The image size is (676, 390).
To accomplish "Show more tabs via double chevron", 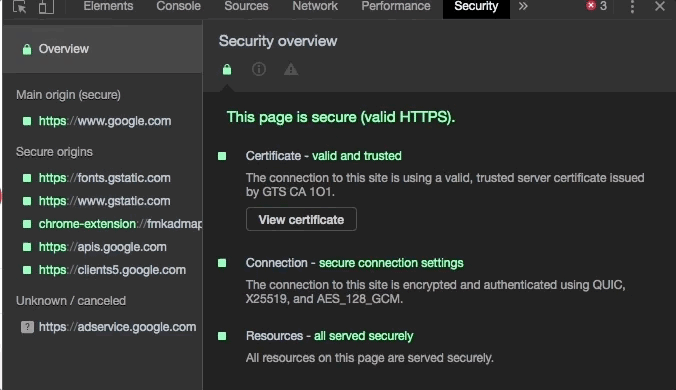I will coord(523,6).
